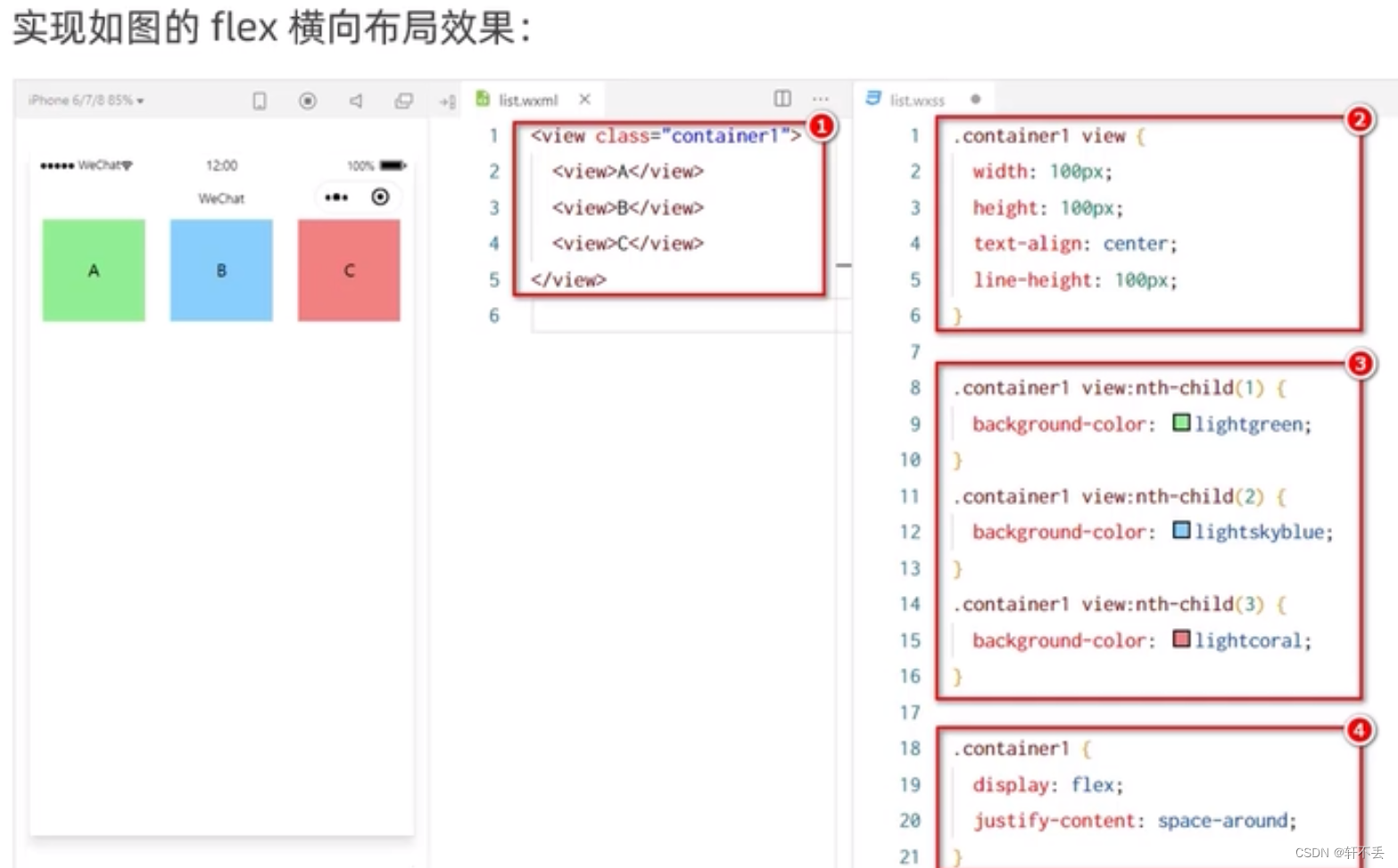The image size is (1398, 868).
Task: Open the iPhone 6/7/8 device dropdown
Action: click(x=86, y=100)
